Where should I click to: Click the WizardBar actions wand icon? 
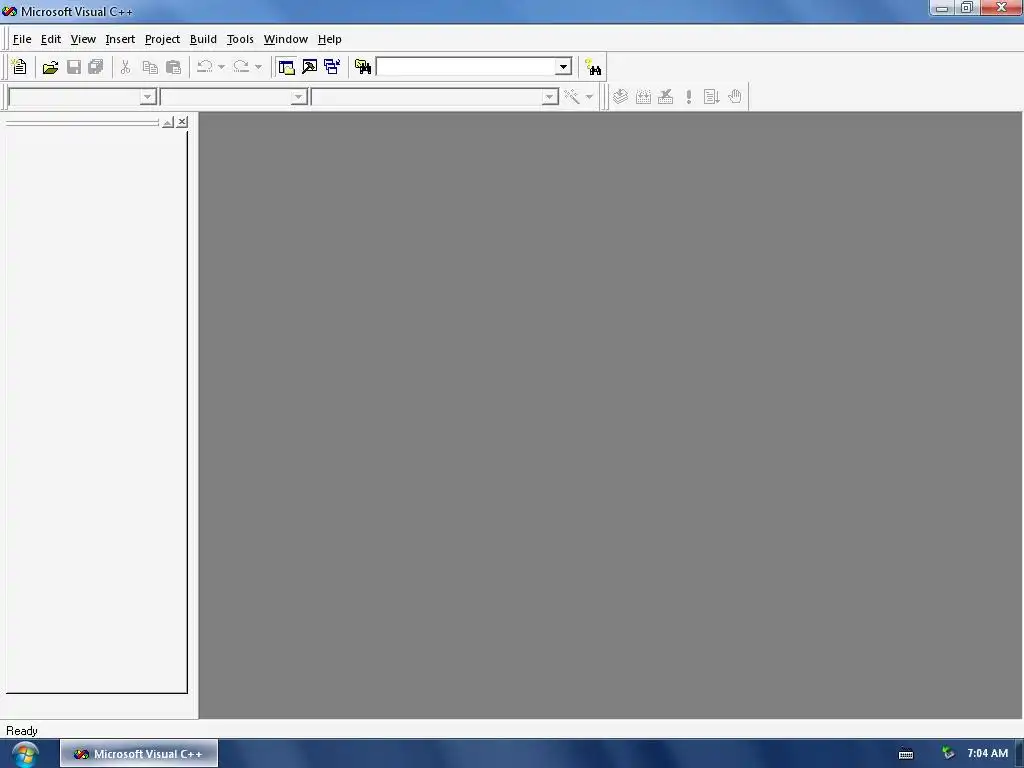coord(572,97)
